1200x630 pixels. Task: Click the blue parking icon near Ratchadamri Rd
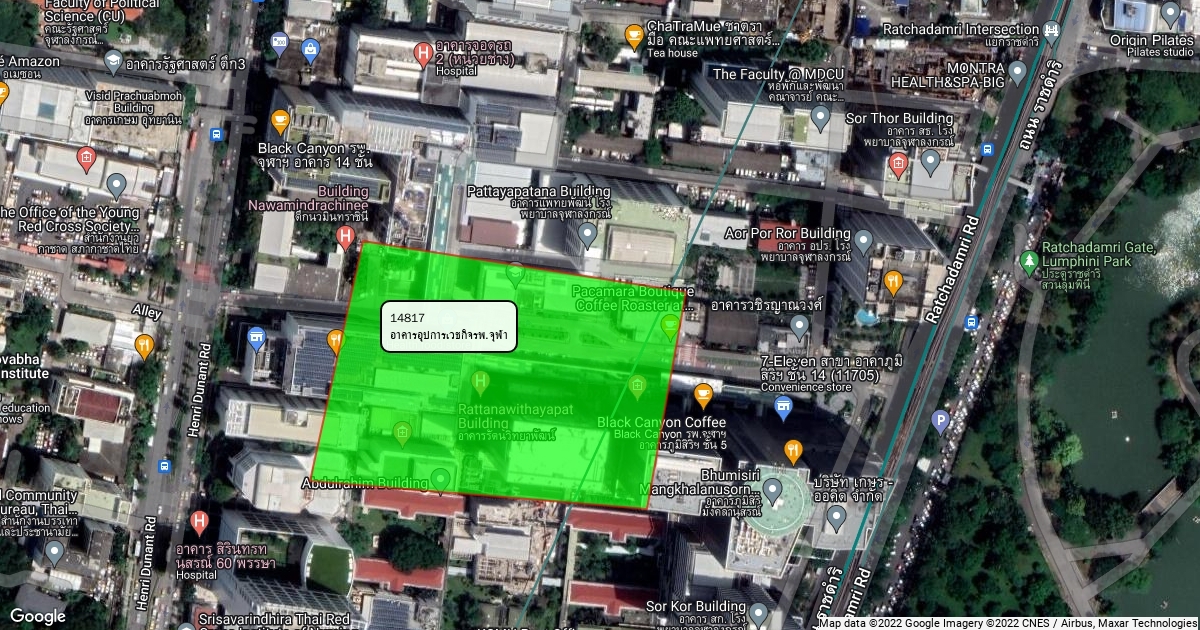point(939,421)
